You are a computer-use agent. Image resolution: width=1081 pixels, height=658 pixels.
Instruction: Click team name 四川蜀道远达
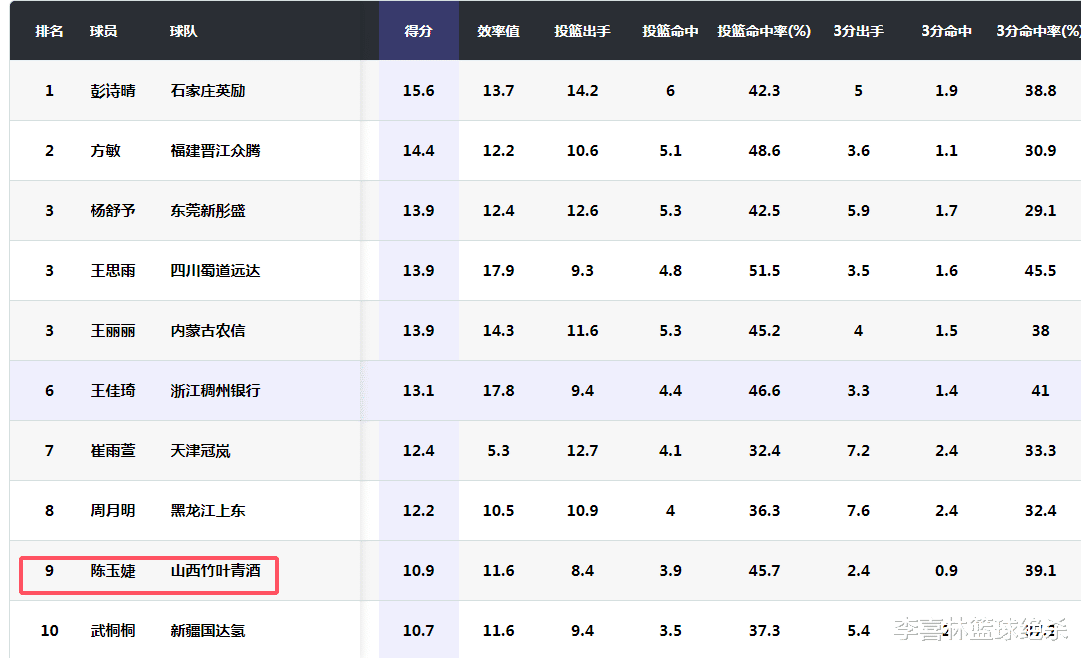pos(216,271)
